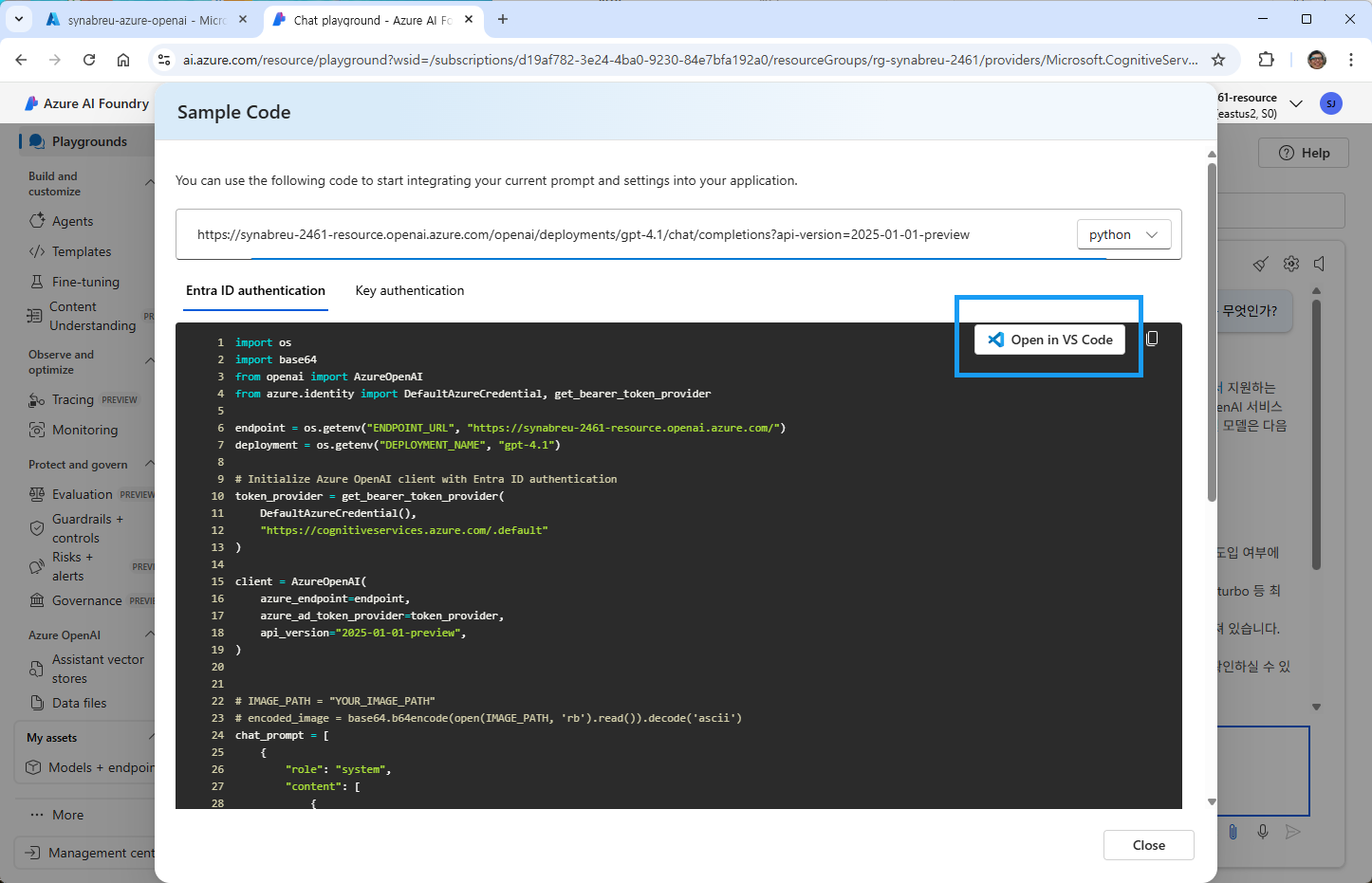Viewport: 1372px width, 883px height.
Task: Open Agents in the sidebar
Action: click(x=72, y=221)
